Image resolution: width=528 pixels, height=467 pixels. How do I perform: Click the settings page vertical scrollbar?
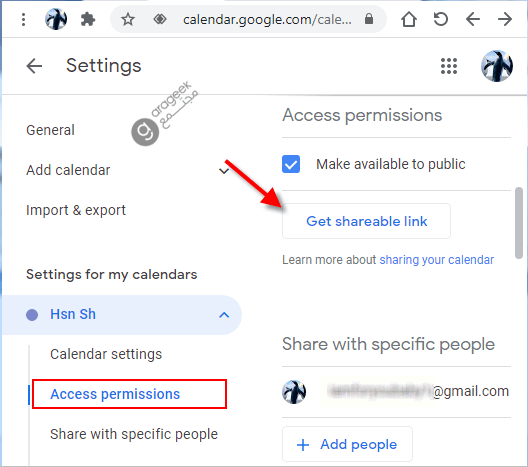519,223
